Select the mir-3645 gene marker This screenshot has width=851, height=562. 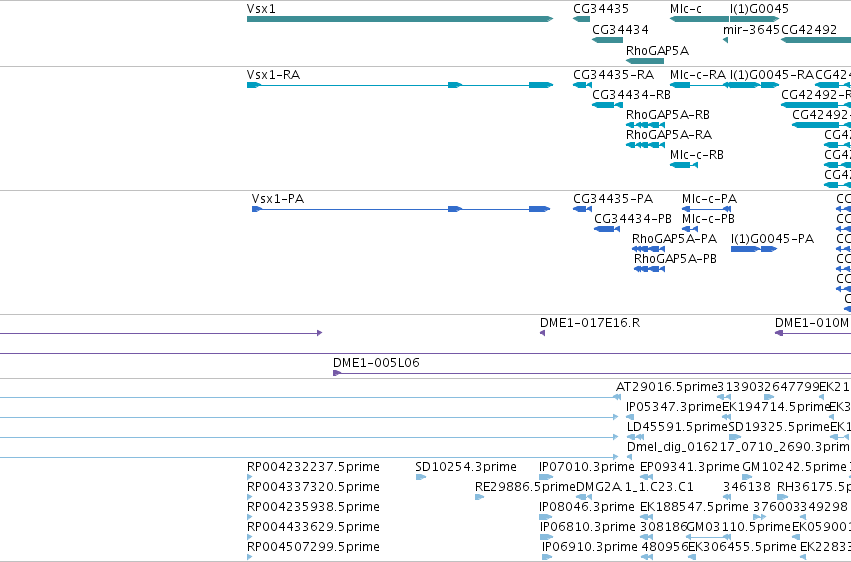725,40
